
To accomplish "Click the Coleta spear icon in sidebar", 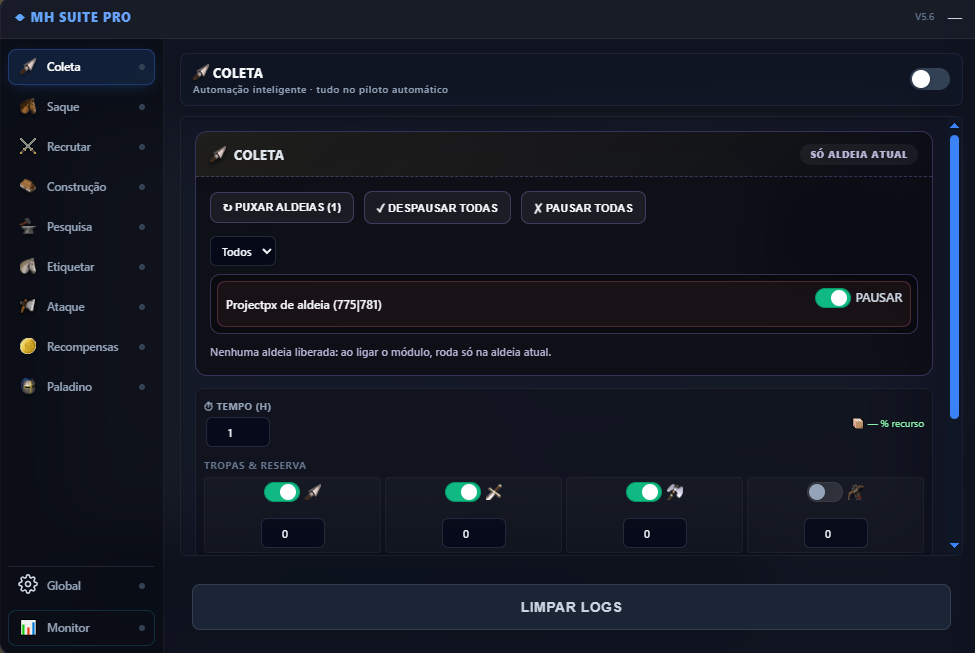I will click(28, 67).
